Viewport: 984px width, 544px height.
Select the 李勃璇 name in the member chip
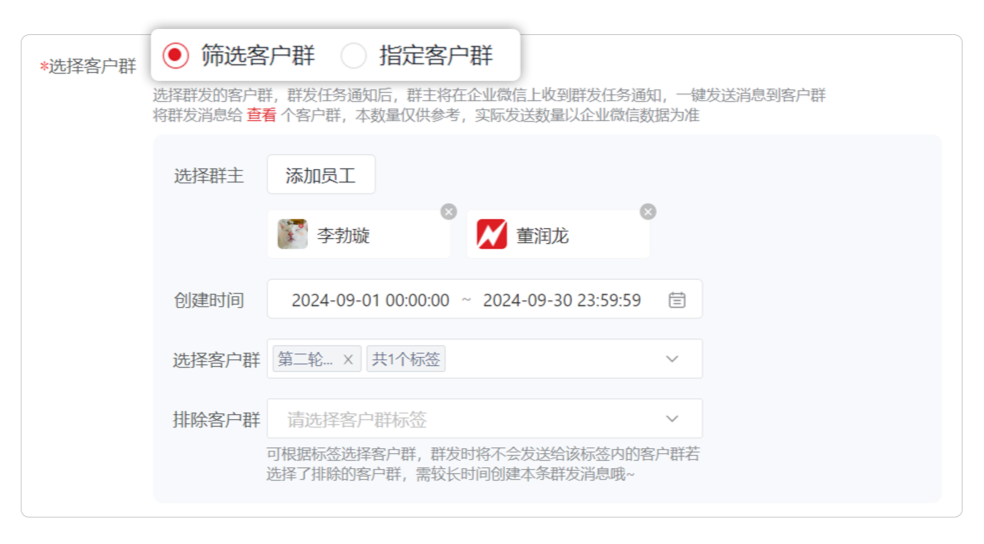343,236
